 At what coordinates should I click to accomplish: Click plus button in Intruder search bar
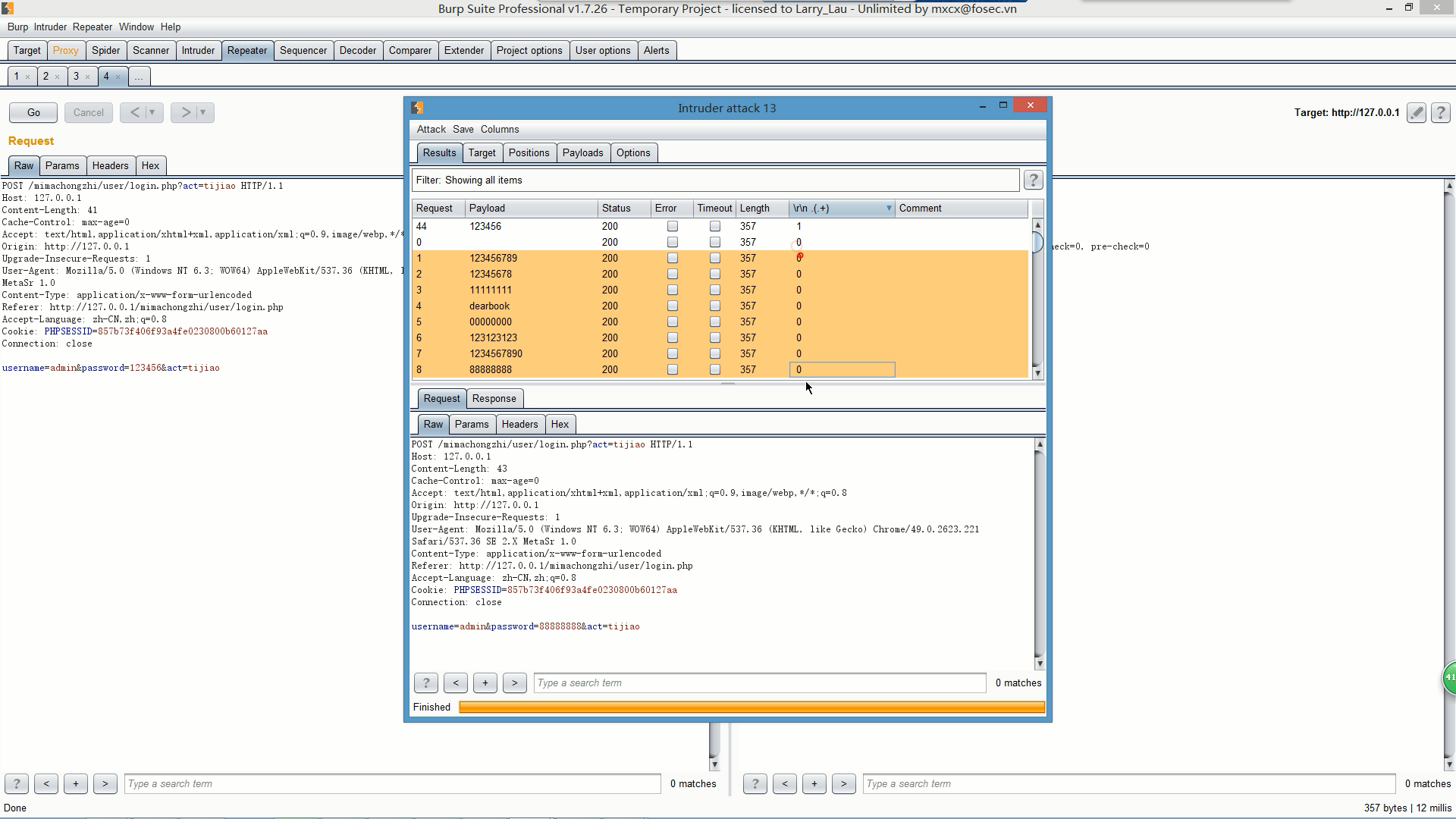(x=485, y=682)
